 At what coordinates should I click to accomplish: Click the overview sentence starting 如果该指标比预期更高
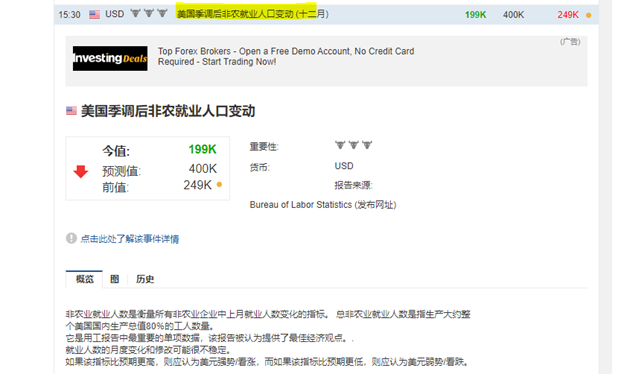(x=268, y=362)
